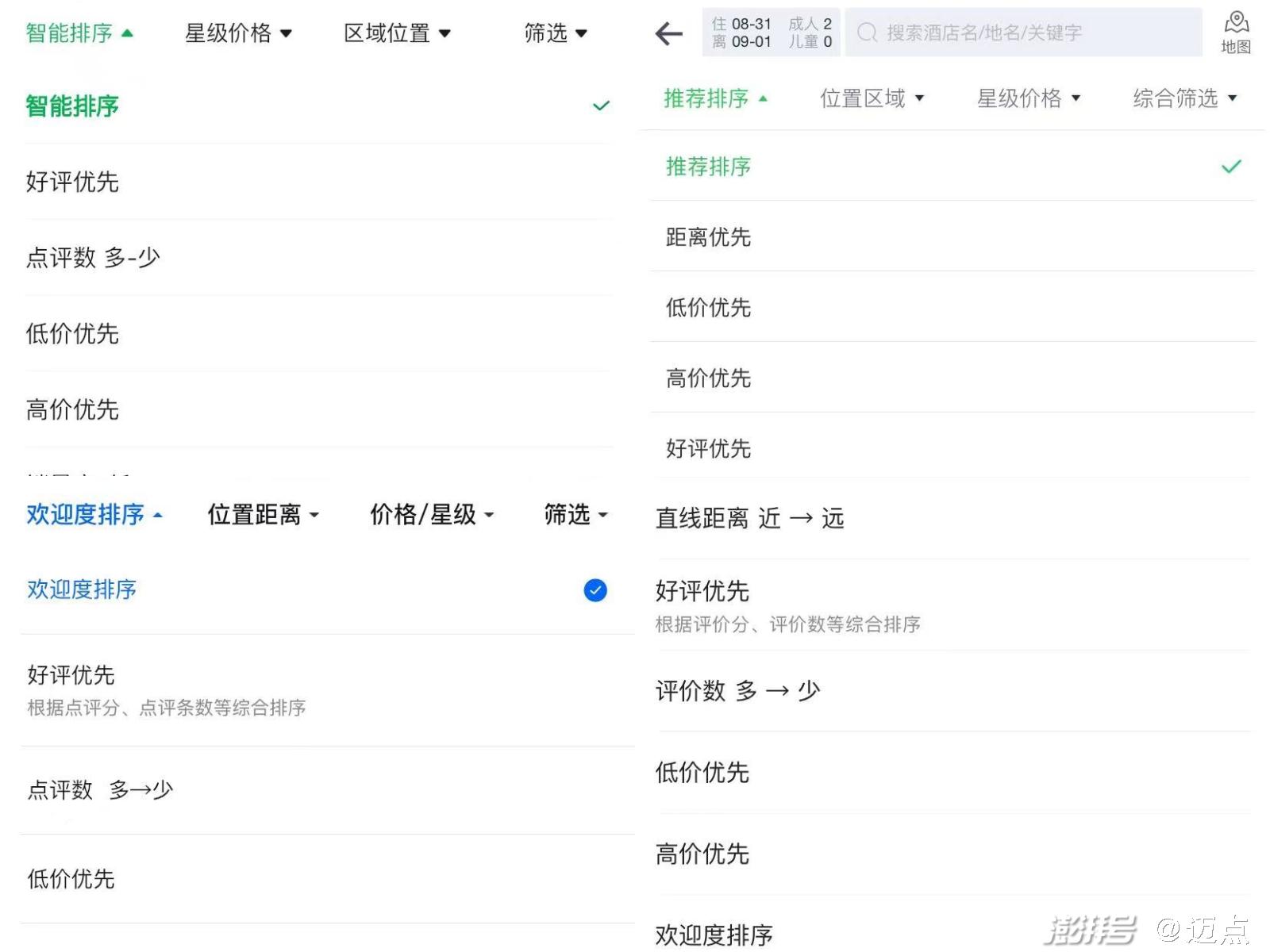Screen dimensions: 1270x952
Task: Open the 综合筛选 filter dropdown
Action: point(1184,98)
